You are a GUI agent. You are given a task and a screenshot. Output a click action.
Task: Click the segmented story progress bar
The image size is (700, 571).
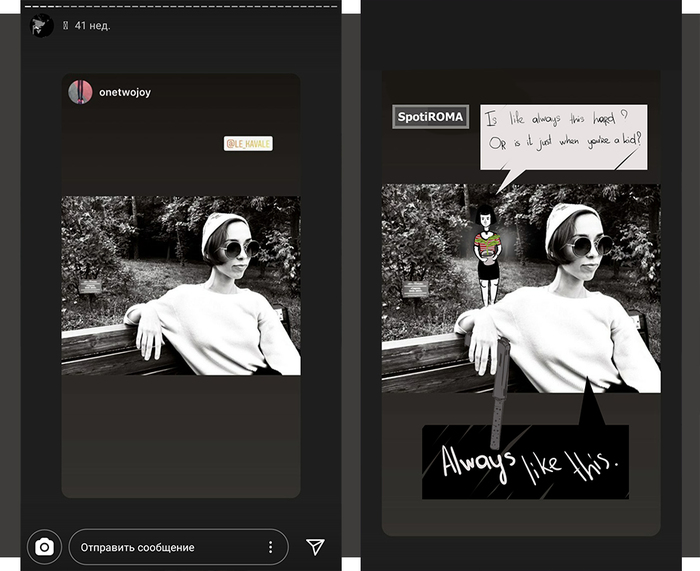(x=180, y=5)
